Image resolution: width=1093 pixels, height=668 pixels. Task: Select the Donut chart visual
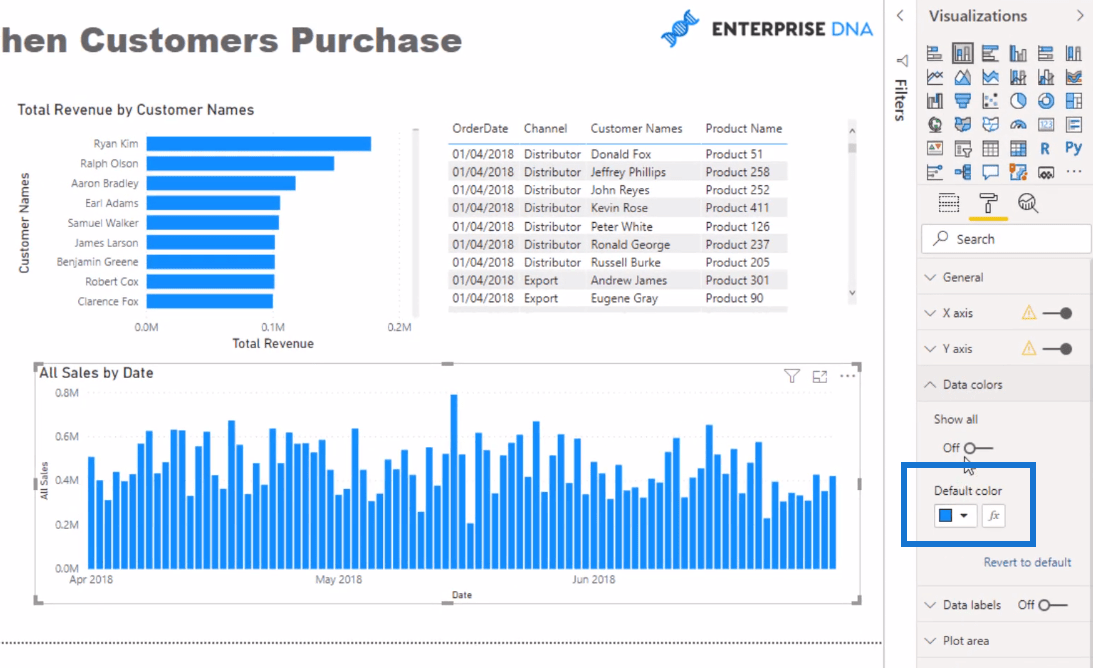click(x=1046, y=101)
